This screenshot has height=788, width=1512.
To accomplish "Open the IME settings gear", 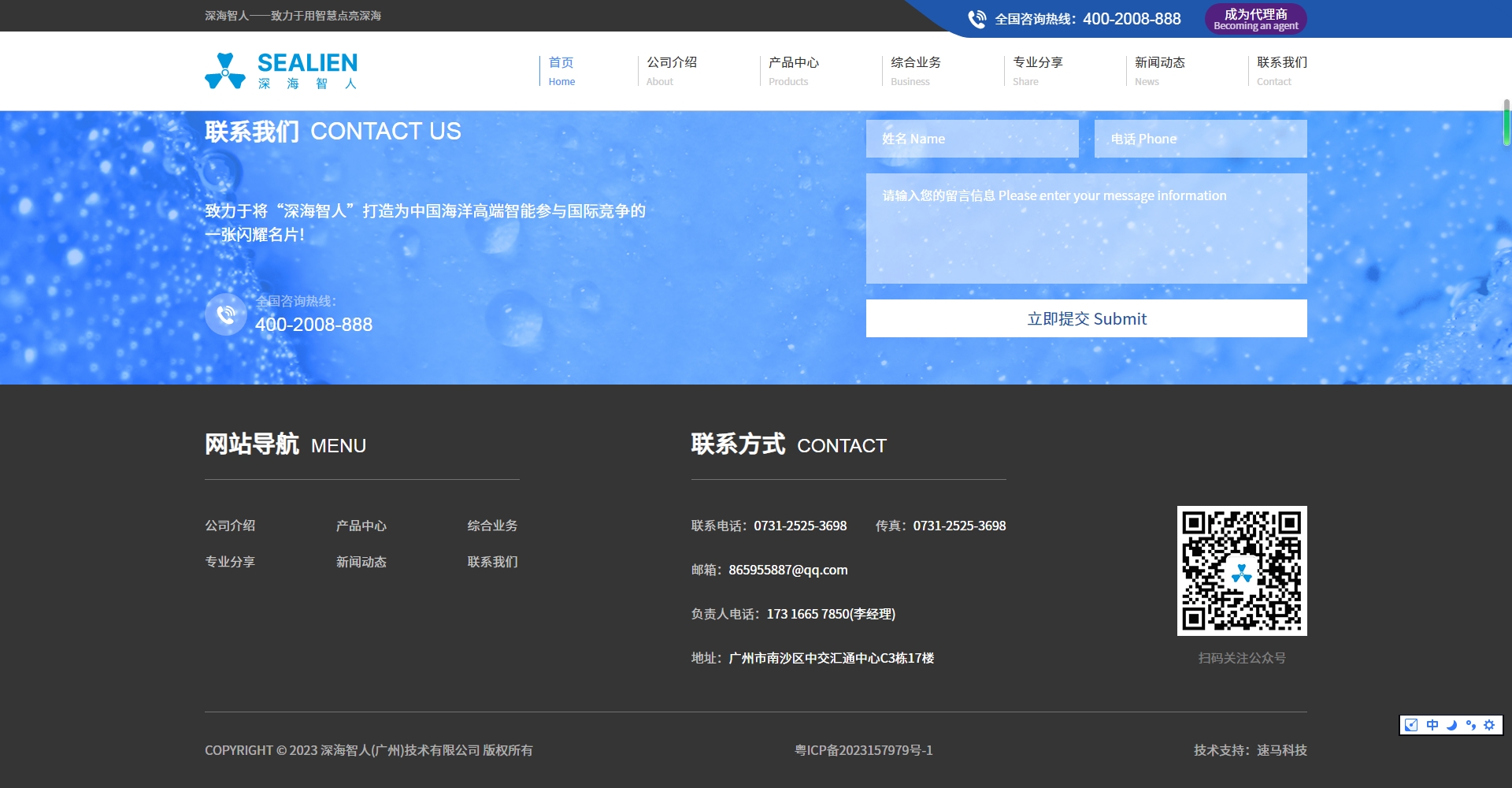I will (x=1489, y=725).
